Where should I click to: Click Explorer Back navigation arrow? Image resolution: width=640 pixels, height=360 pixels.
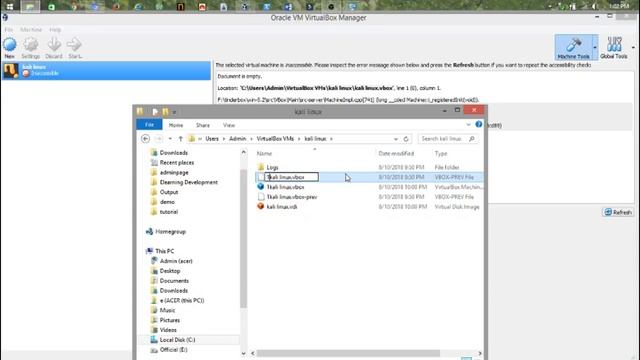coord(145,139)
